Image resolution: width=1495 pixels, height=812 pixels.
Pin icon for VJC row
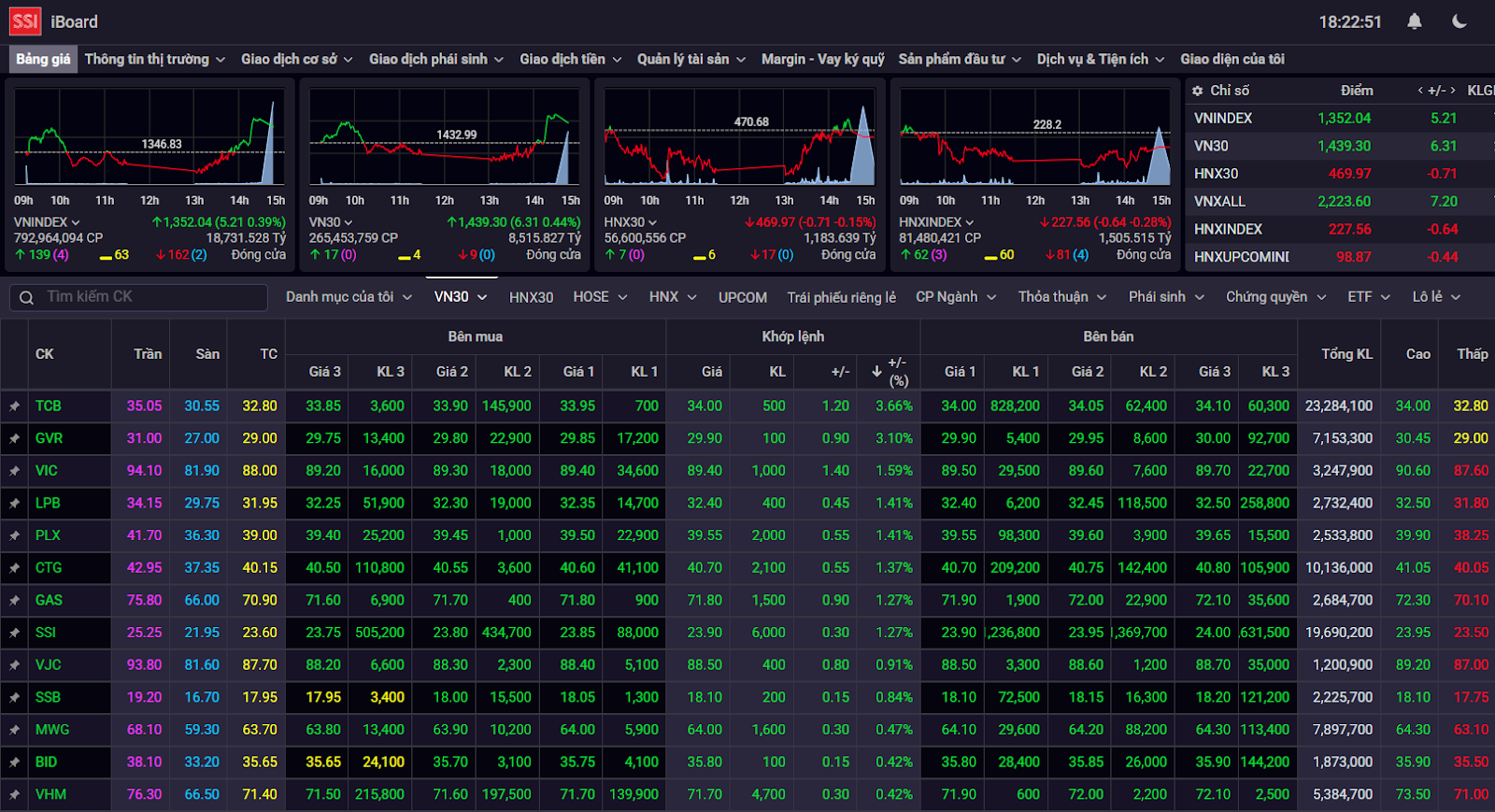[x=14, y=665]
